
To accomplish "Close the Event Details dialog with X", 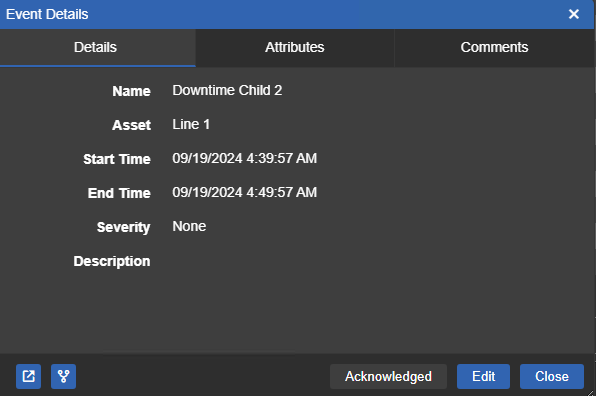I will click(574, 14).
